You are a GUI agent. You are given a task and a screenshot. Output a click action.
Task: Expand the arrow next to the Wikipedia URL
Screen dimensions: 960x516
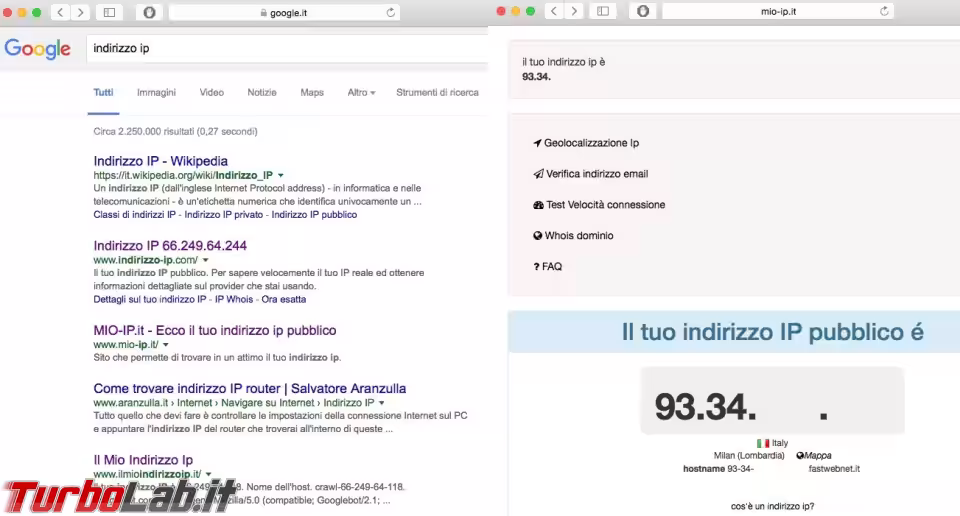280,176
